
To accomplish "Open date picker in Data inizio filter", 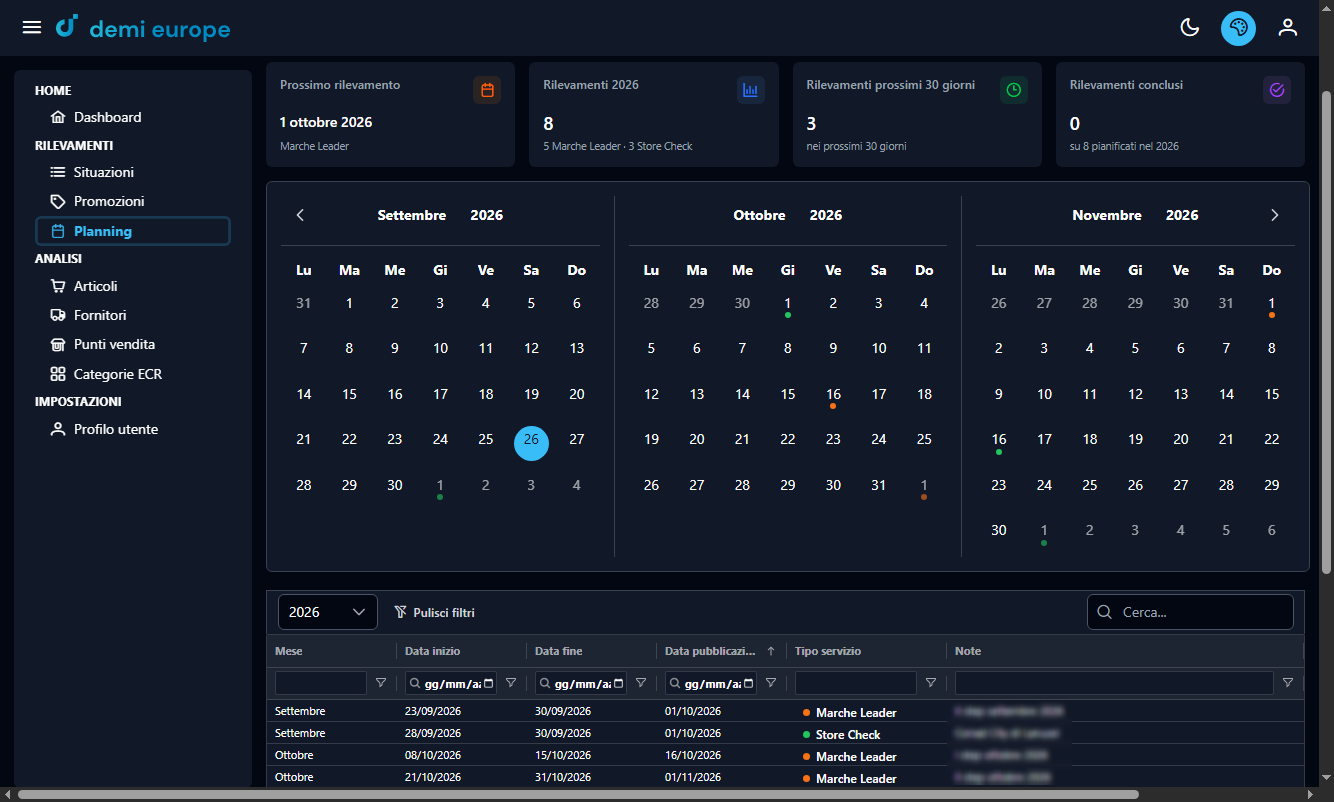I will click(x=488, y=684).
